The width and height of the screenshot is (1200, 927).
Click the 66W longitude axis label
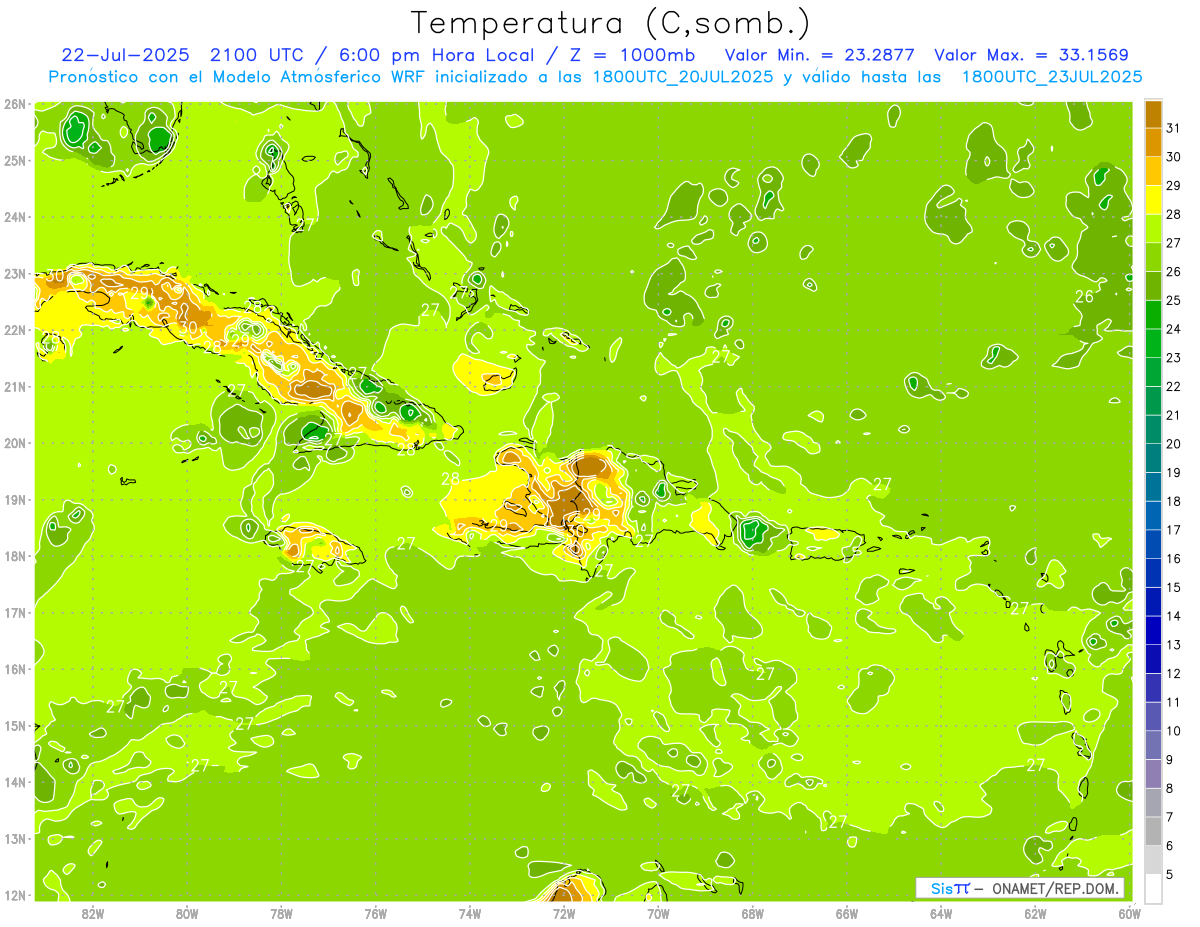coord(847,913)
